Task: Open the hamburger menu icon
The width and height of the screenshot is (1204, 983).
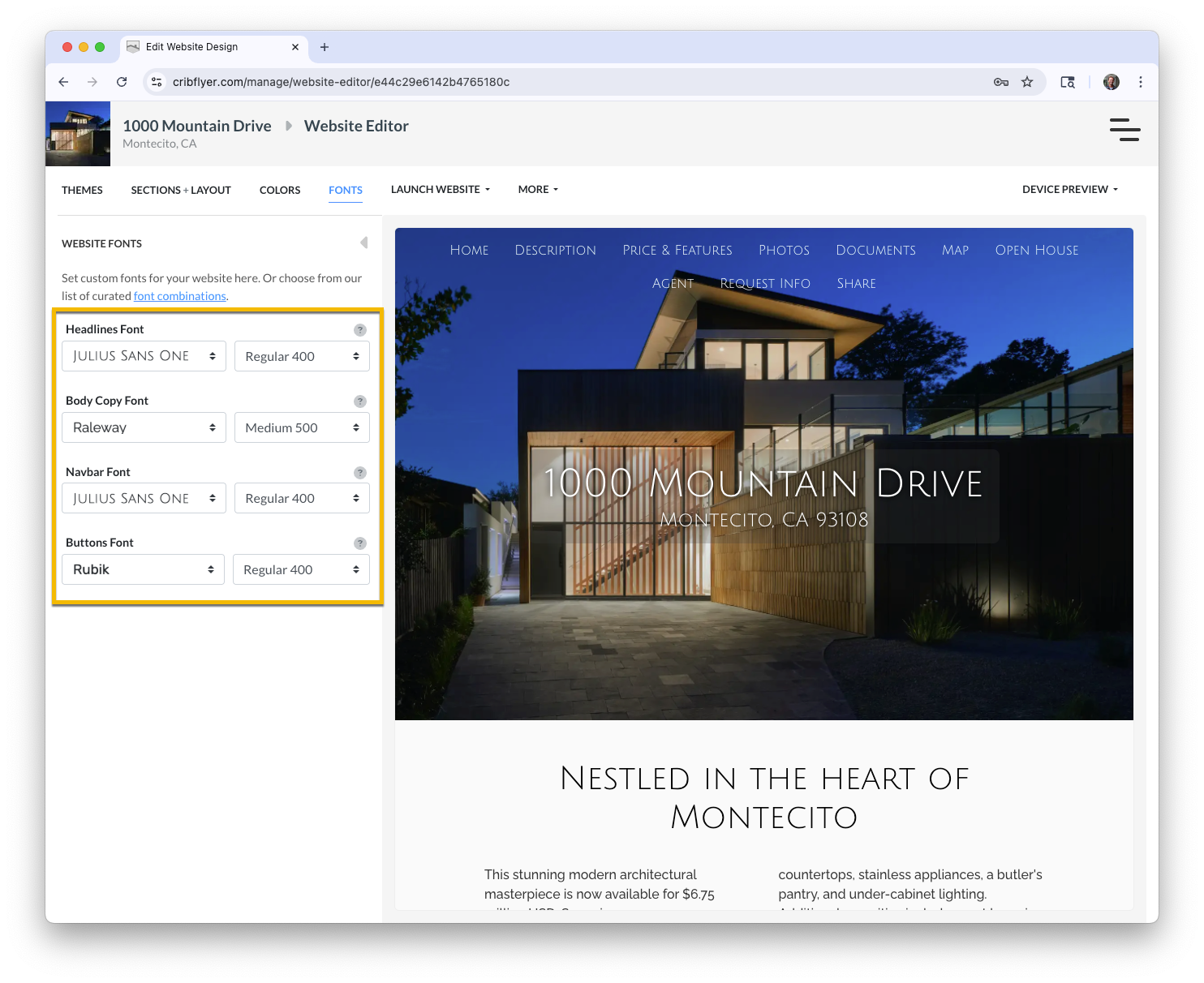Action: pyautogui.click(x=1124, y=130)
